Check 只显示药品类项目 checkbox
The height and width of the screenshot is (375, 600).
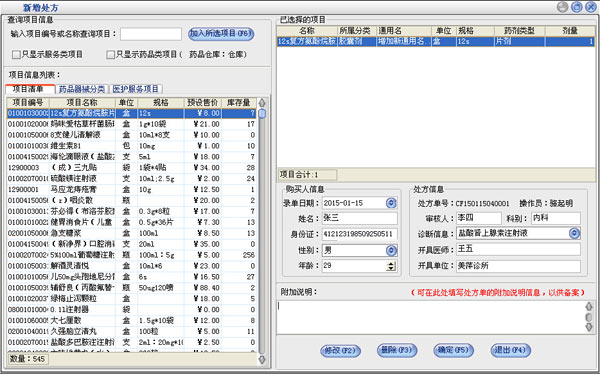tap(111, 55)
